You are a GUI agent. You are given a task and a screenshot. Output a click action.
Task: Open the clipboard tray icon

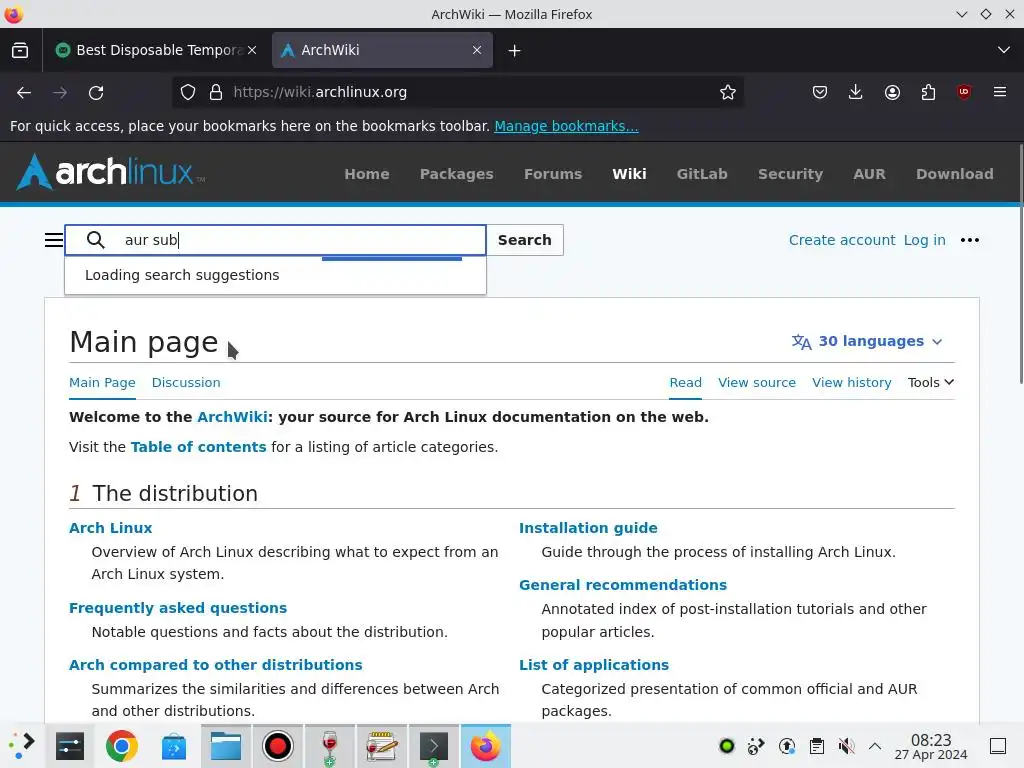coord(816,746)
